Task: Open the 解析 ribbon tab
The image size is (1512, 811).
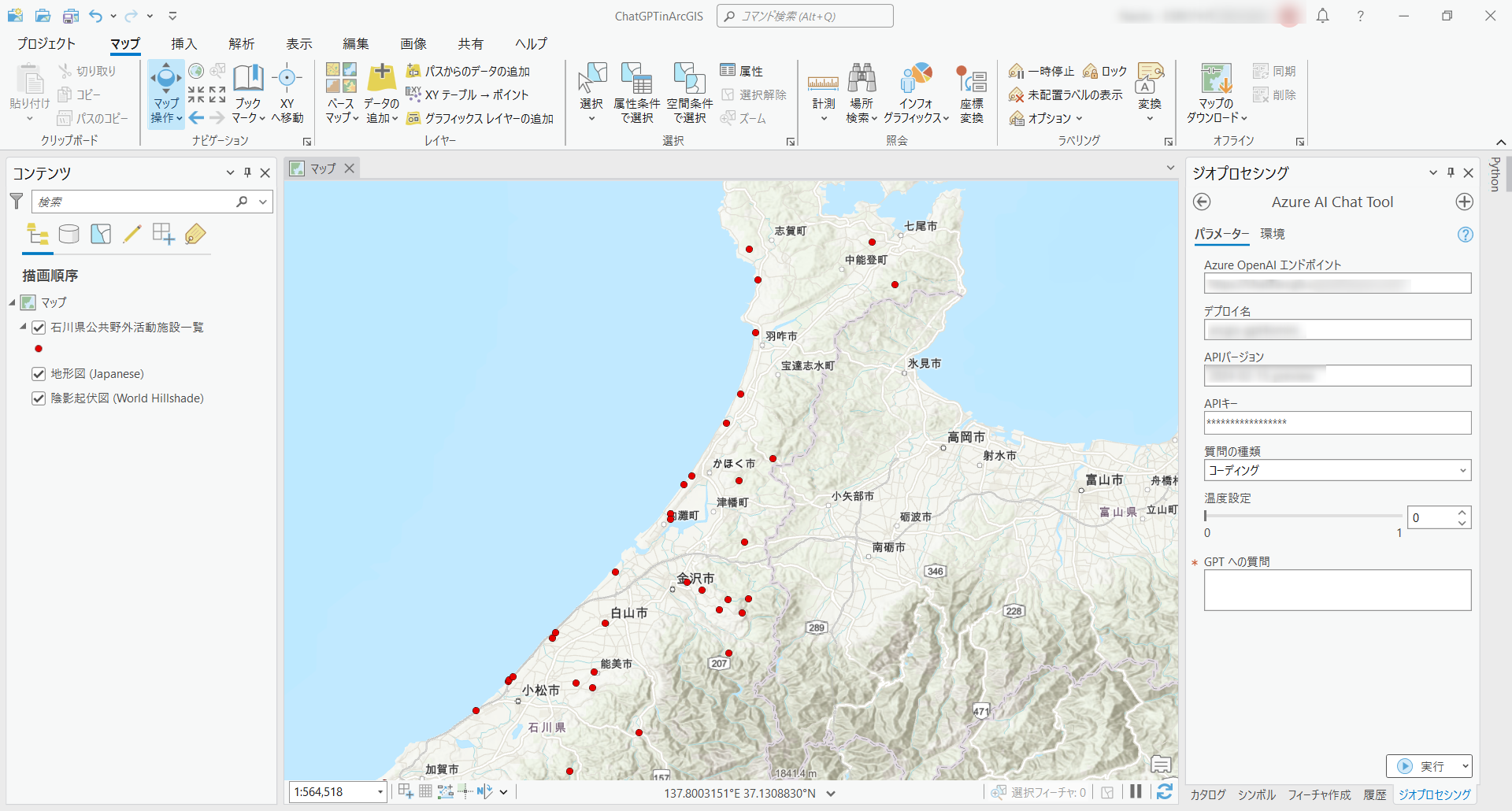Action: 242,44
